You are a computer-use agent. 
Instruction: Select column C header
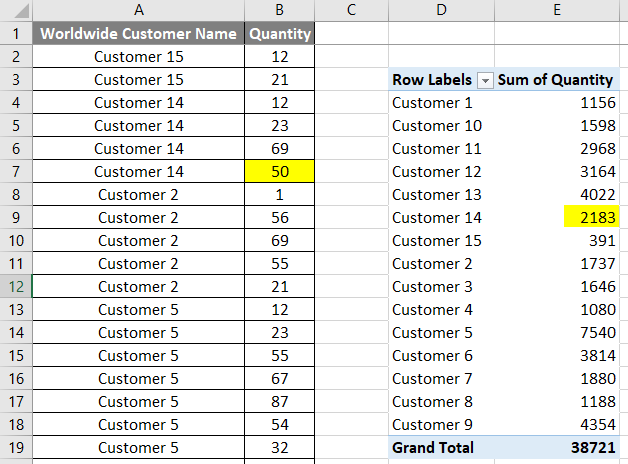(351, 10)
